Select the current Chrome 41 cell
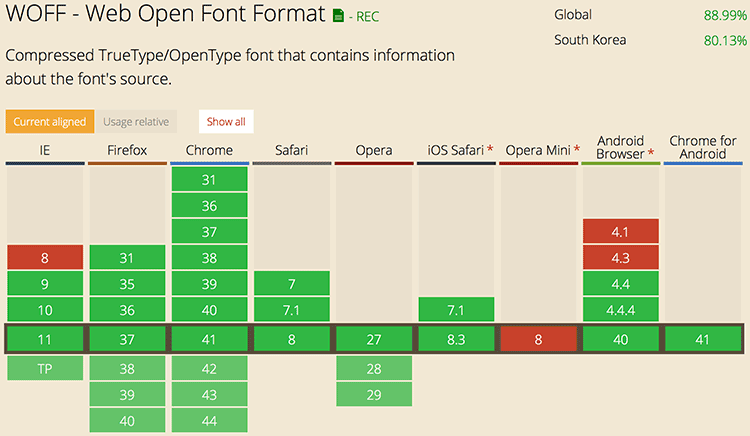Viewport: 750px width, 436px height. click(210, 339)
